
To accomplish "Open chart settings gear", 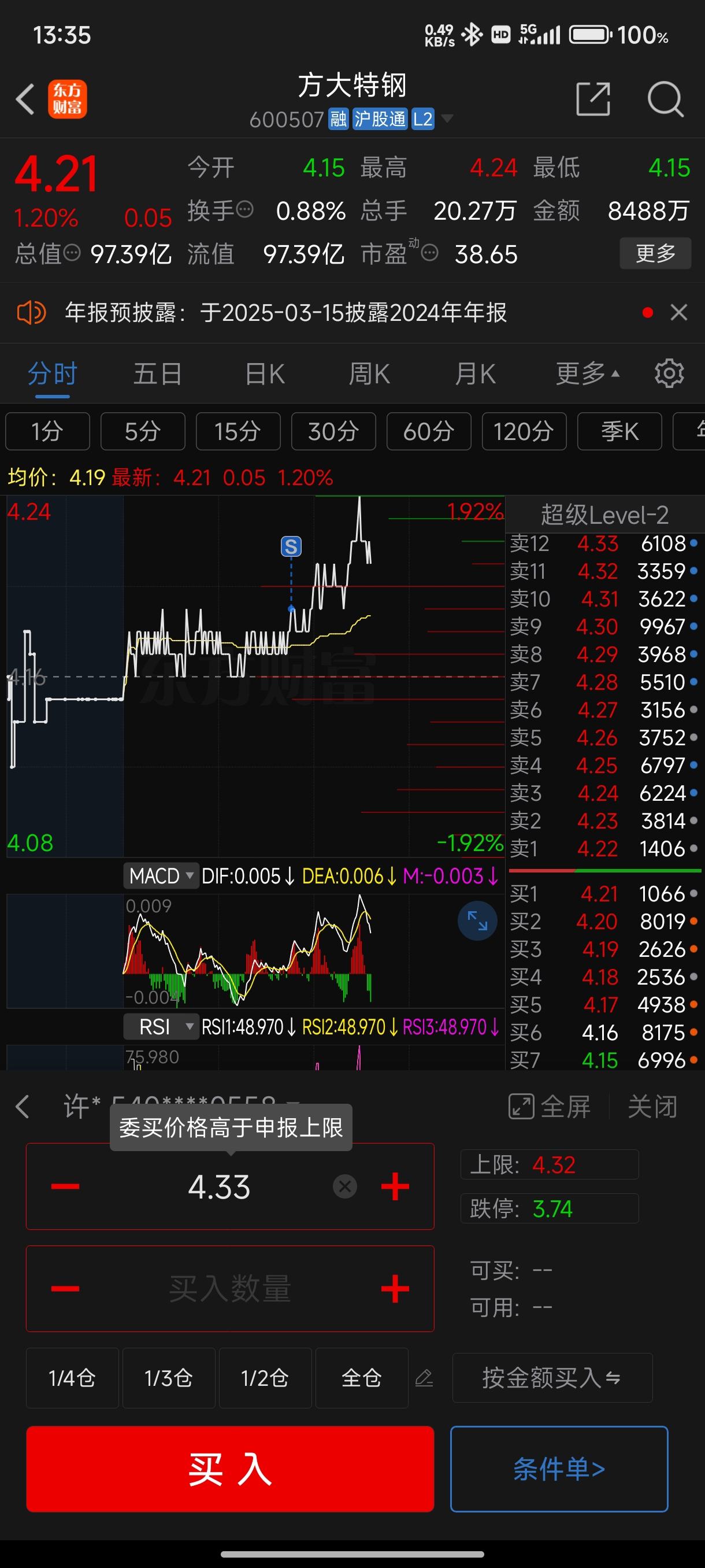I will pyautogui.click(x=669, y=373).
